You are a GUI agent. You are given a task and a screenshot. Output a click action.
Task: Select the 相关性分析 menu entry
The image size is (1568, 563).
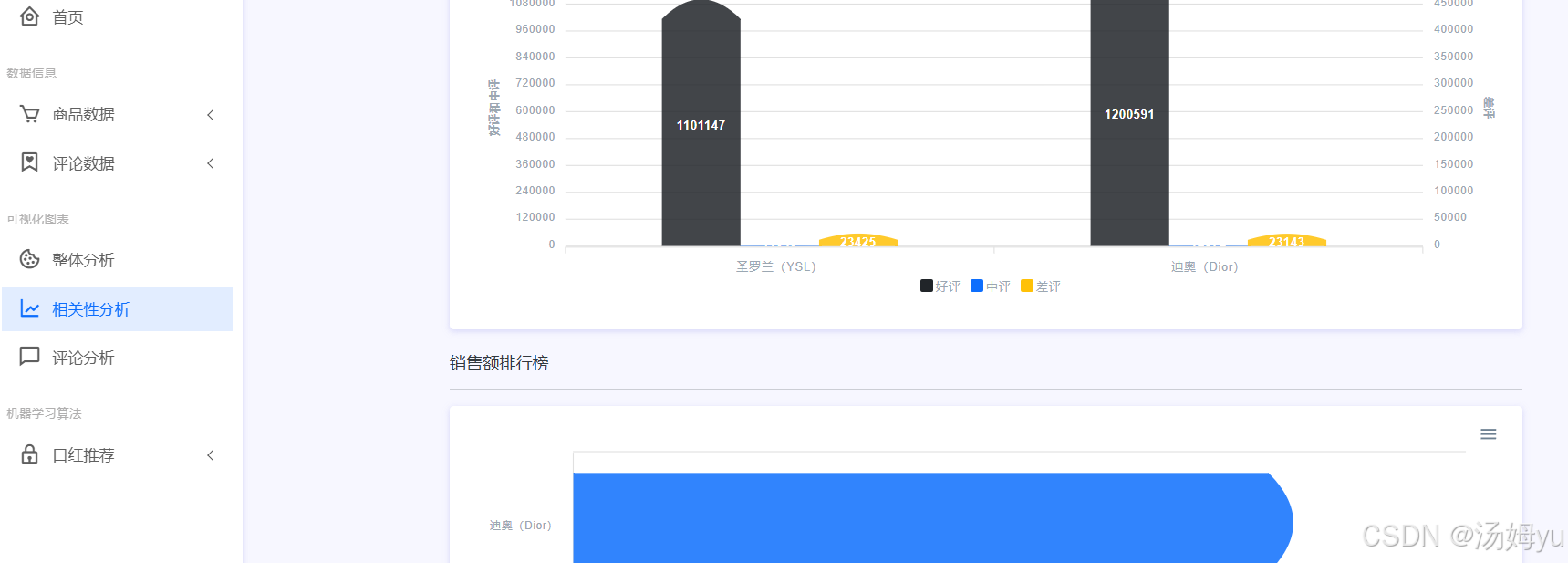pyautogui.click(x=117, y=309)
